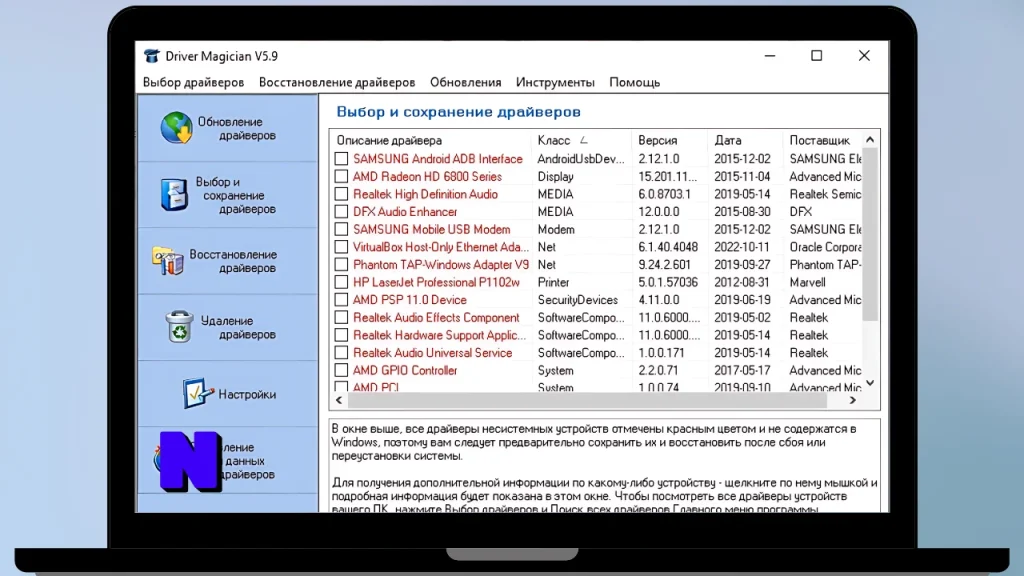Click the Oracle Corpora provider cell

[825, 247]
